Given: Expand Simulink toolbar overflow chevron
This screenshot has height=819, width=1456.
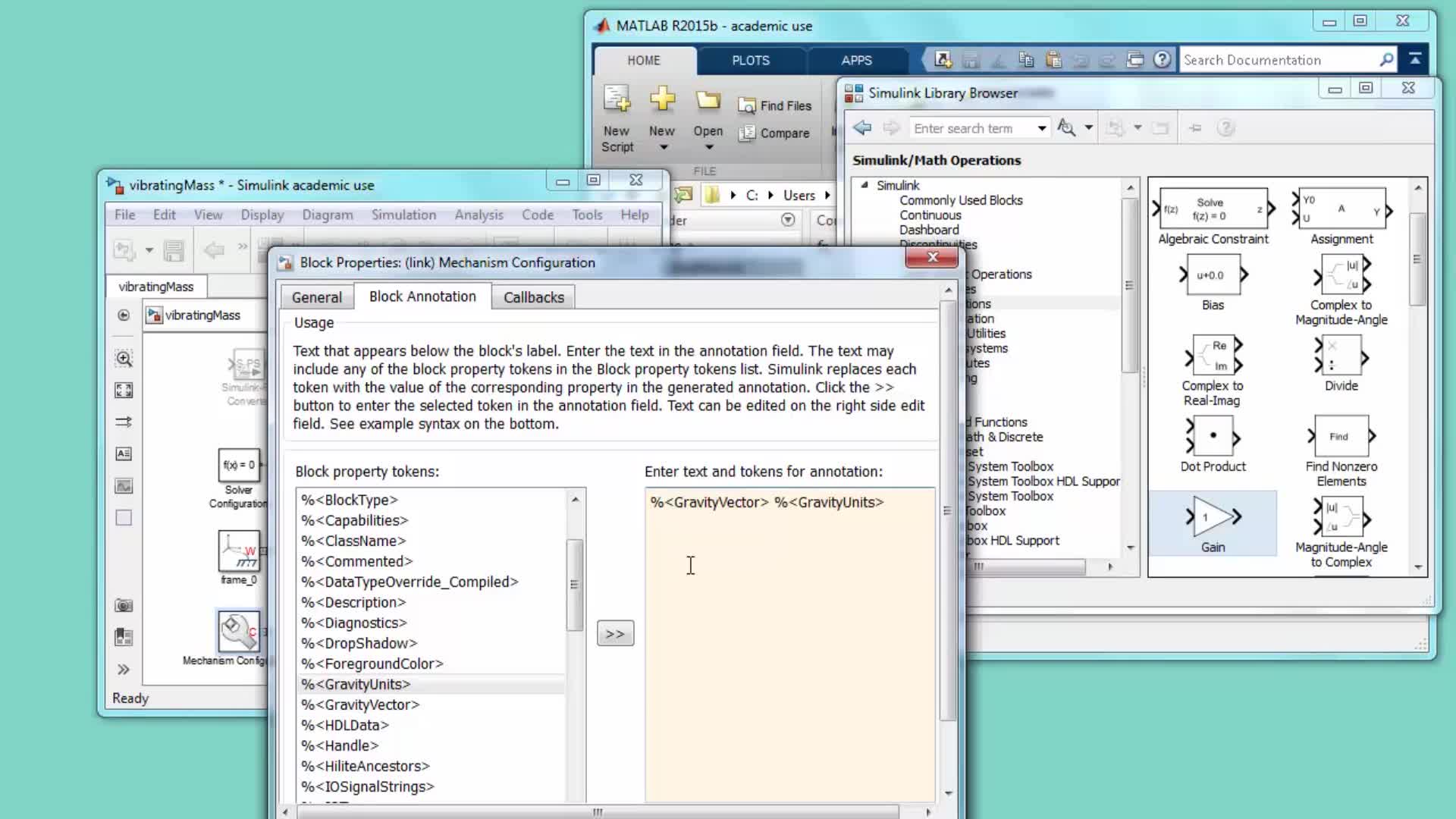Looking at the screenshot, I should pos(243,246).
